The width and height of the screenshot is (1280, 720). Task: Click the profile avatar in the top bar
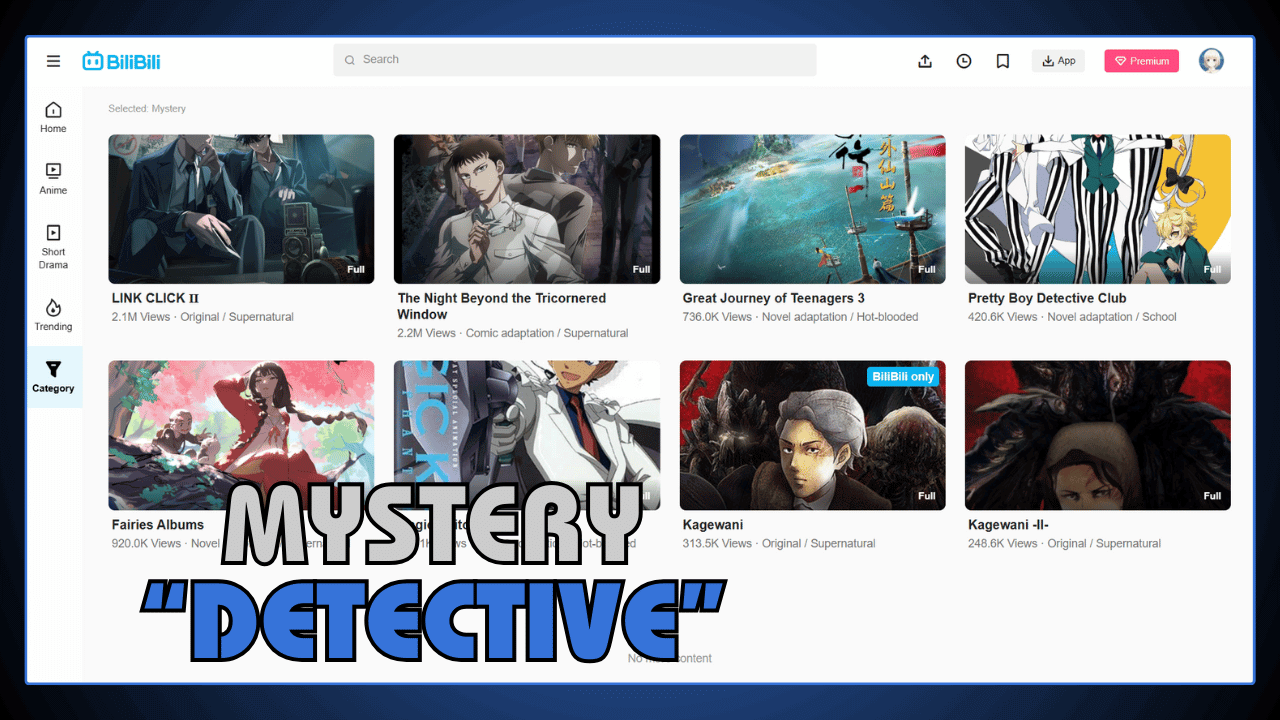pos(1211,60)
